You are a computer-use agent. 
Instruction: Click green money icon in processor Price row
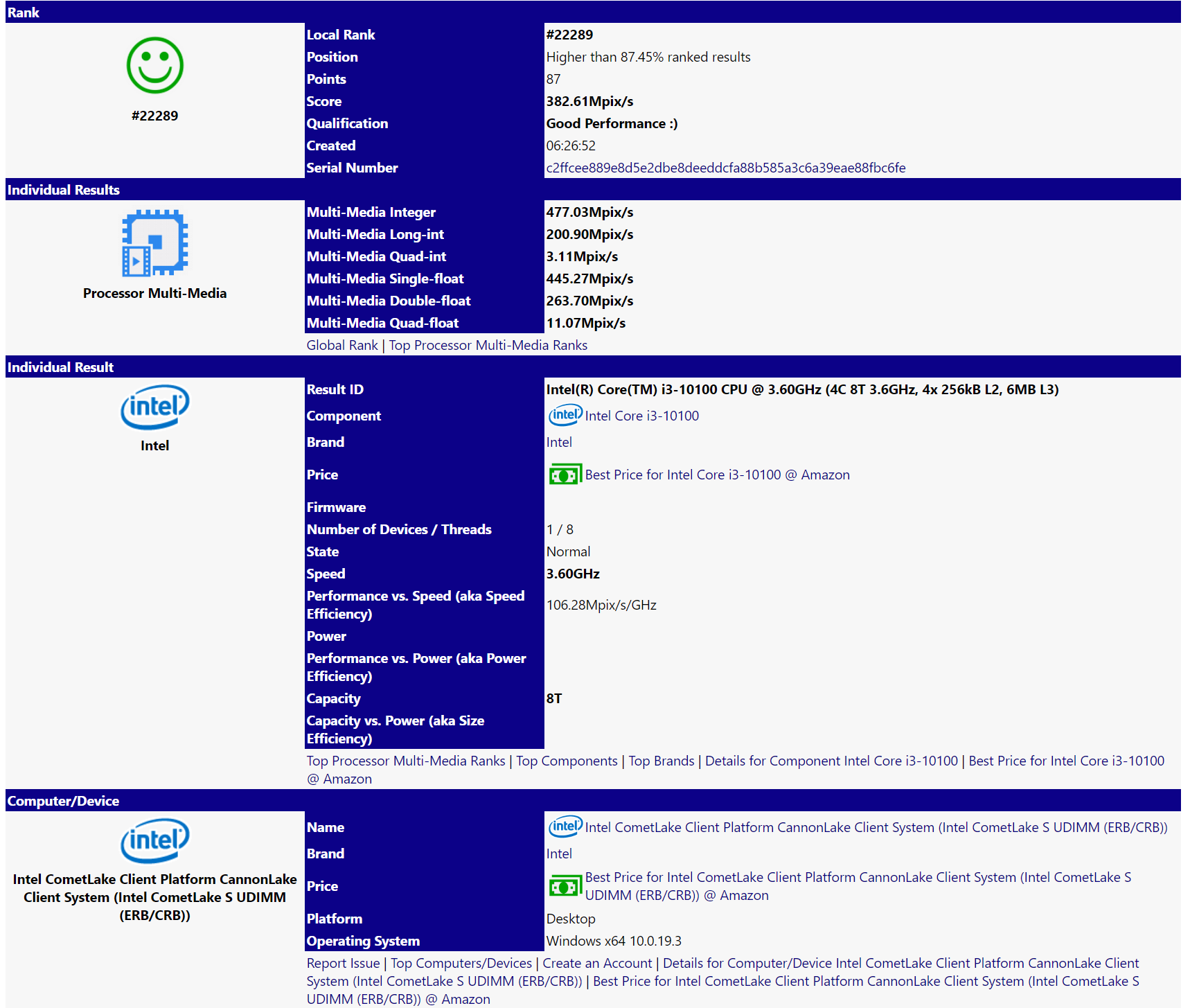[x=565, y=475]
